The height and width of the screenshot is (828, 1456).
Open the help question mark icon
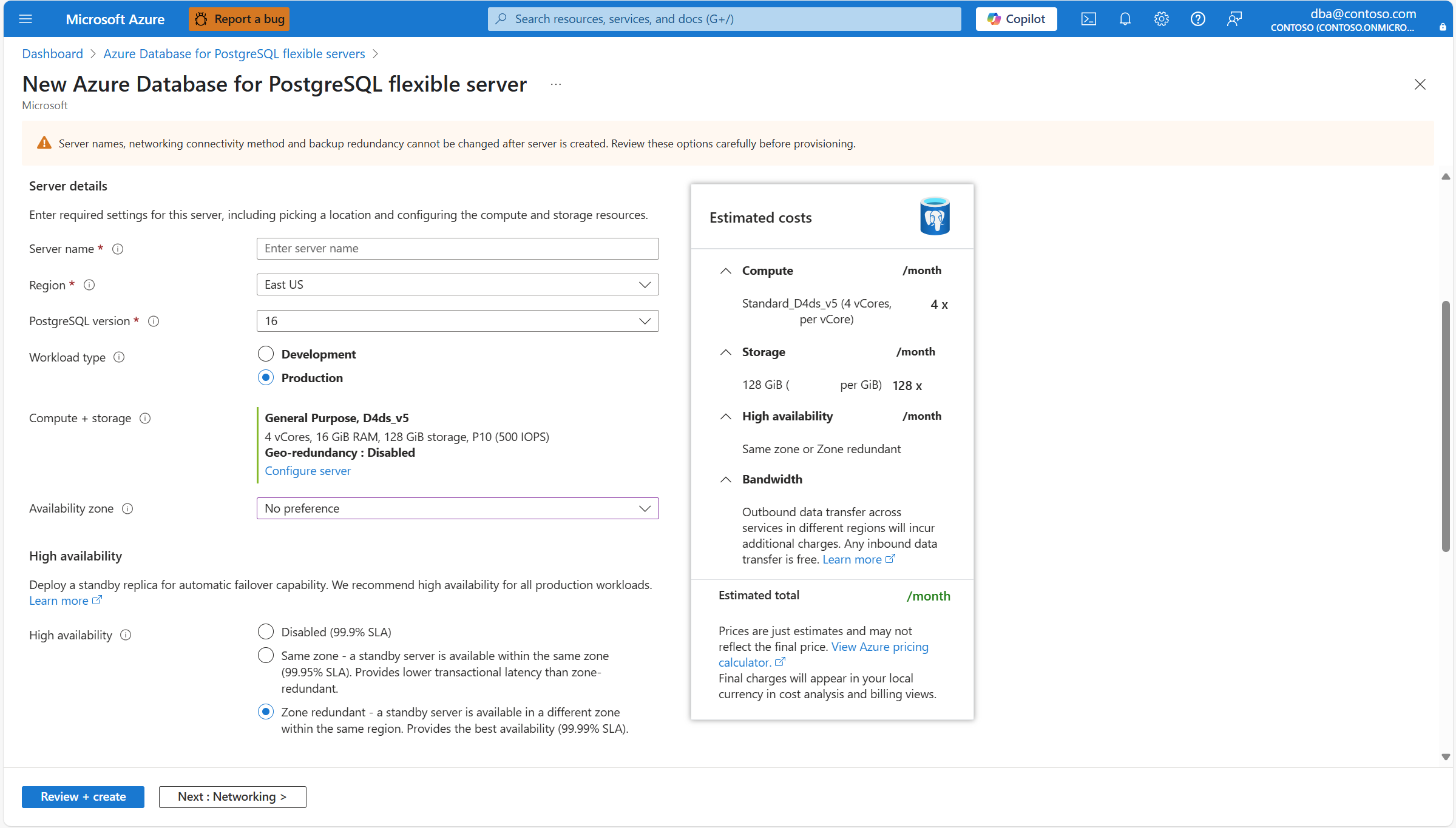(x=1197, y=19)
